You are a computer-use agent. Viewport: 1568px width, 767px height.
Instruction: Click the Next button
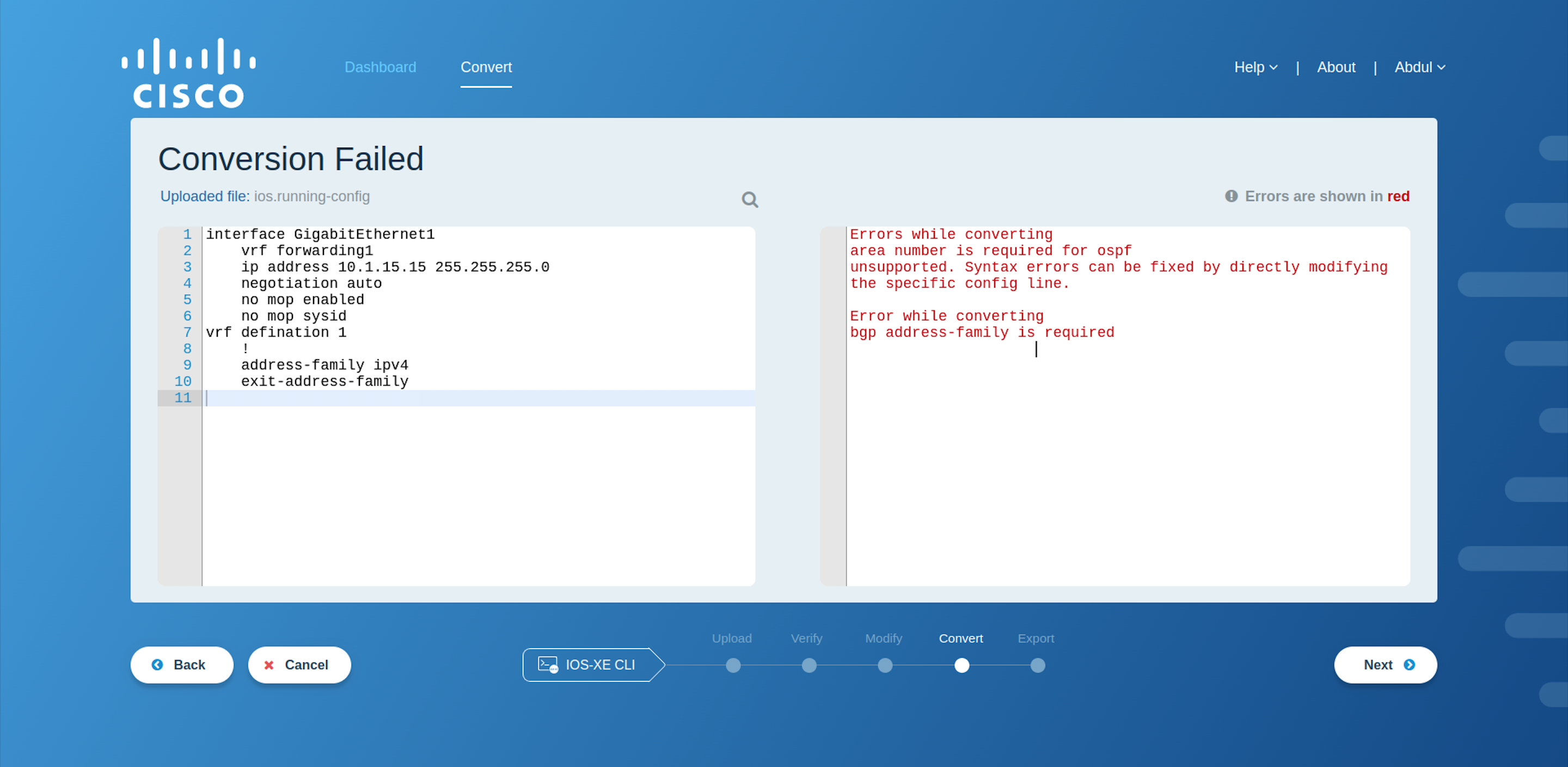1386,665
